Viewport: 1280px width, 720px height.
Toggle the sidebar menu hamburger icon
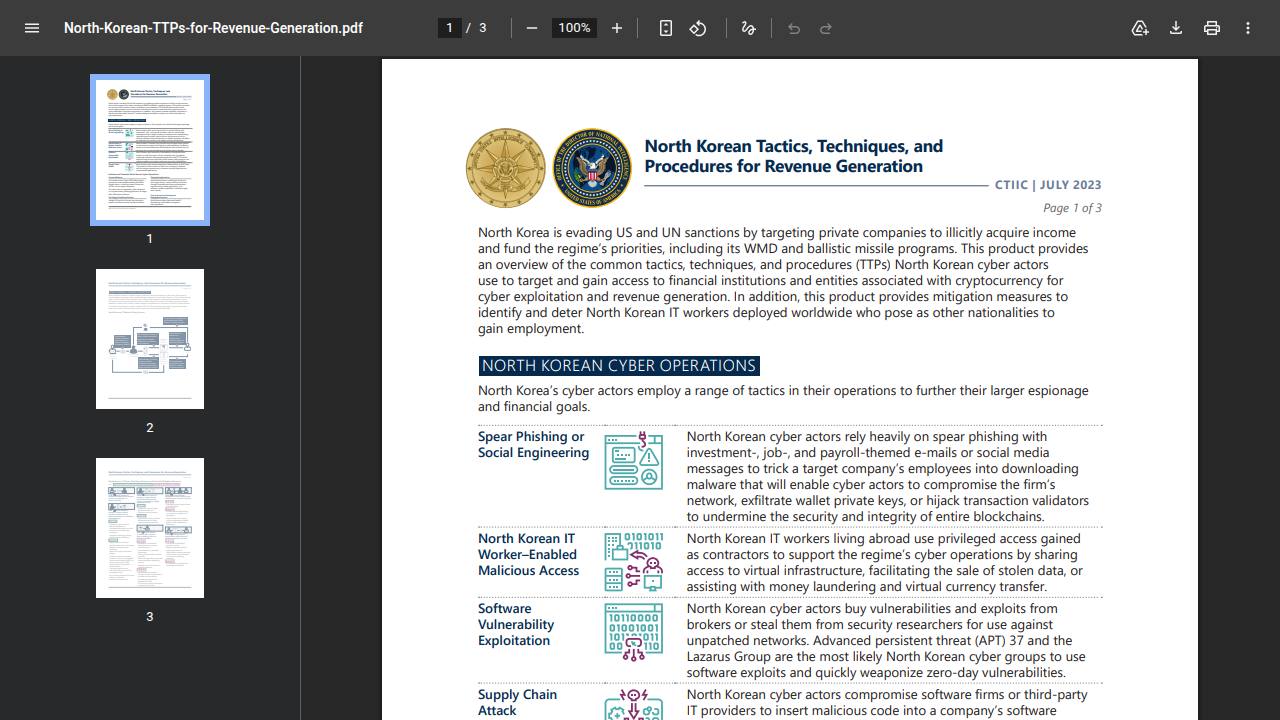point(32,28)
